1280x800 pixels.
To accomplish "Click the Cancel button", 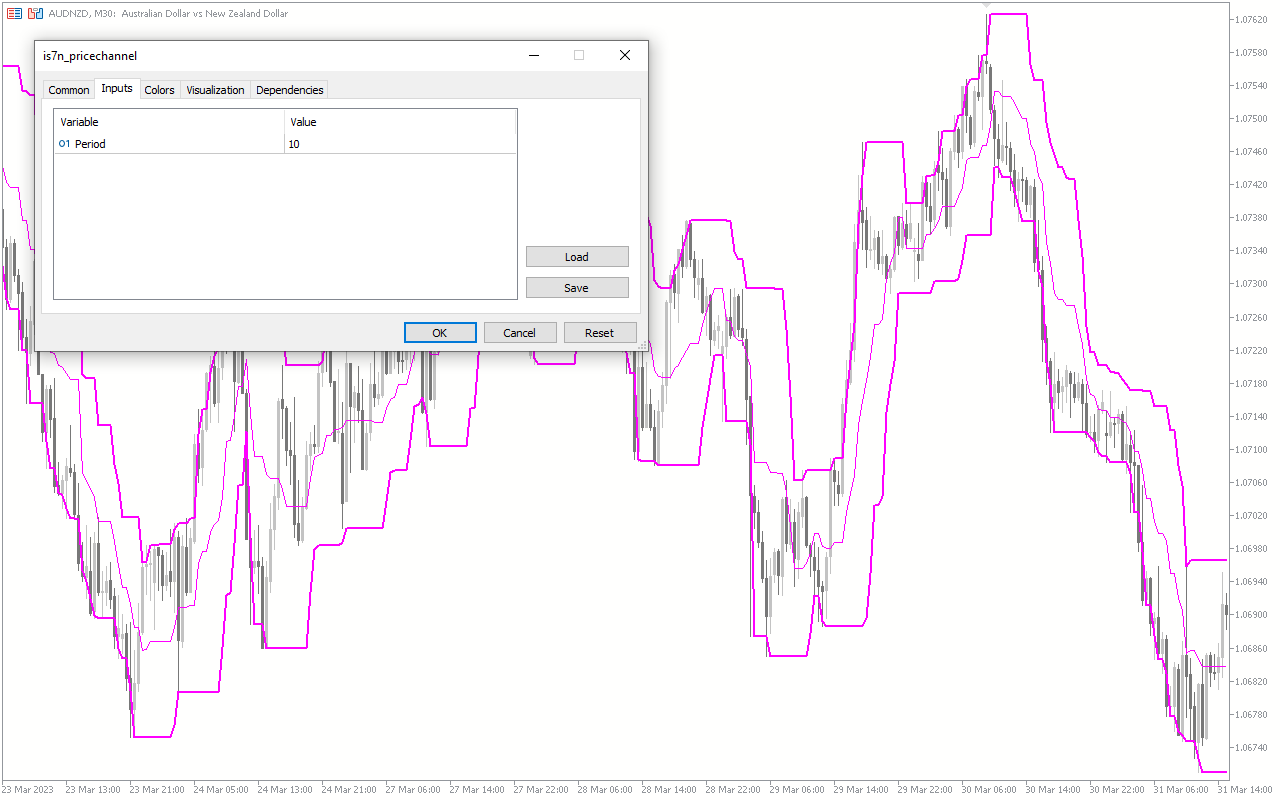I will point(520,333).
